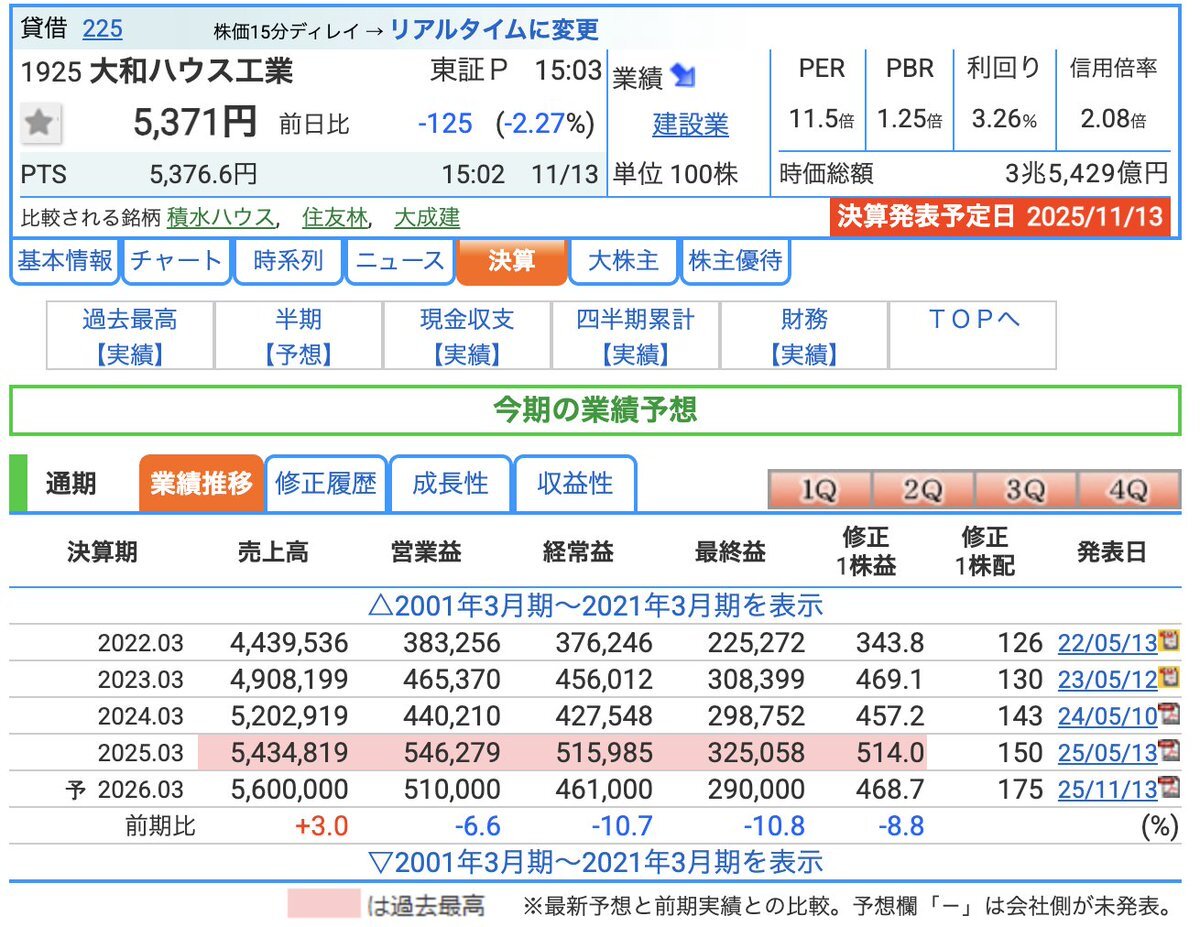Open 住友林 comparison link

pos(335,217)
